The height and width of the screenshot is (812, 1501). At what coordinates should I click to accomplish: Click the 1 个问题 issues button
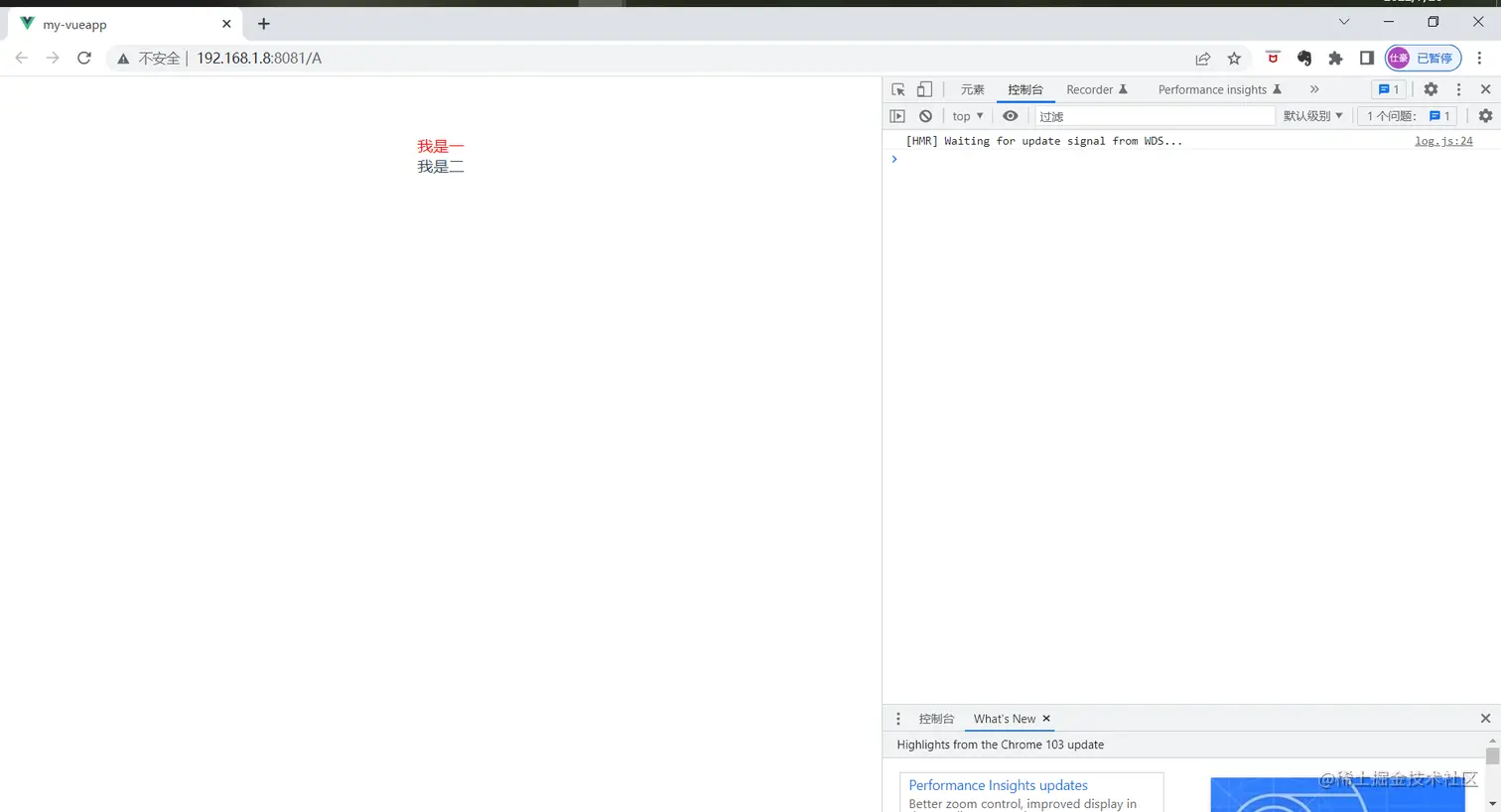click(1409, 116)
